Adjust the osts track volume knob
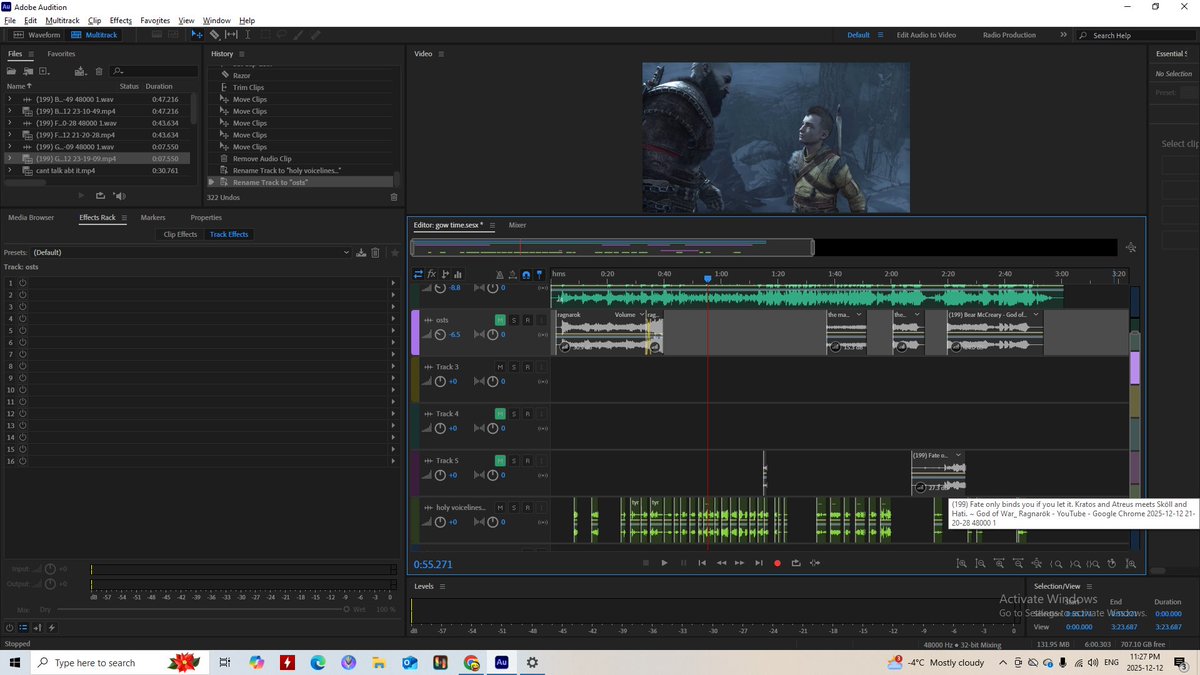This screenshot has height=675, width=1200. click(439, 335)
